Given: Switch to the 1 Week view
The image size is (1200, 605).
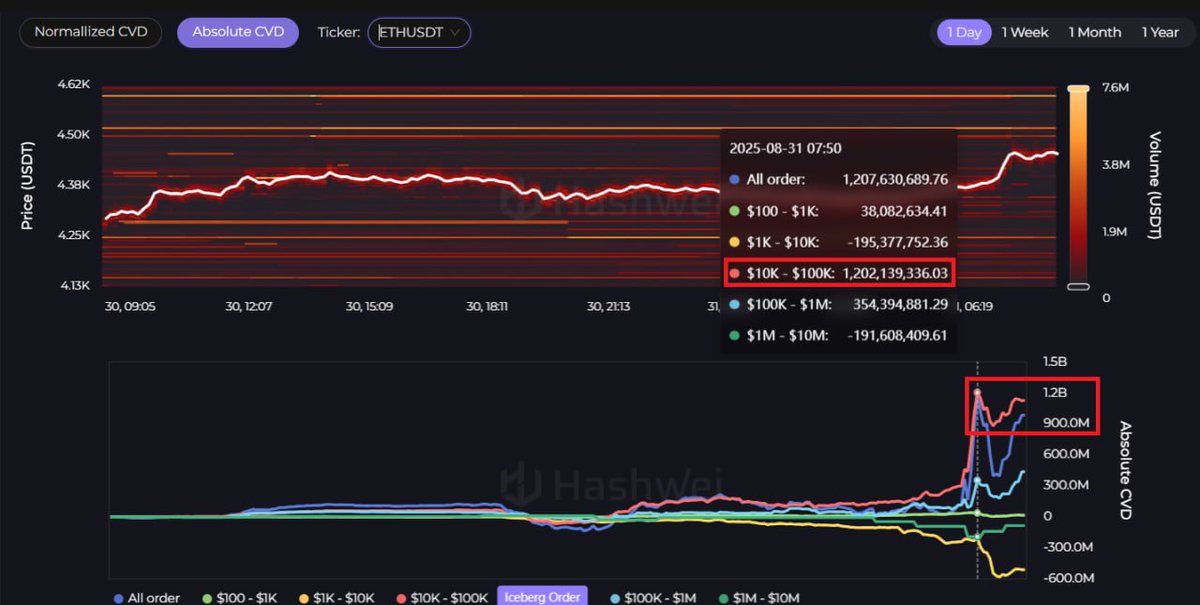Looking at the screenshot, I should (x=1024, y=31).
